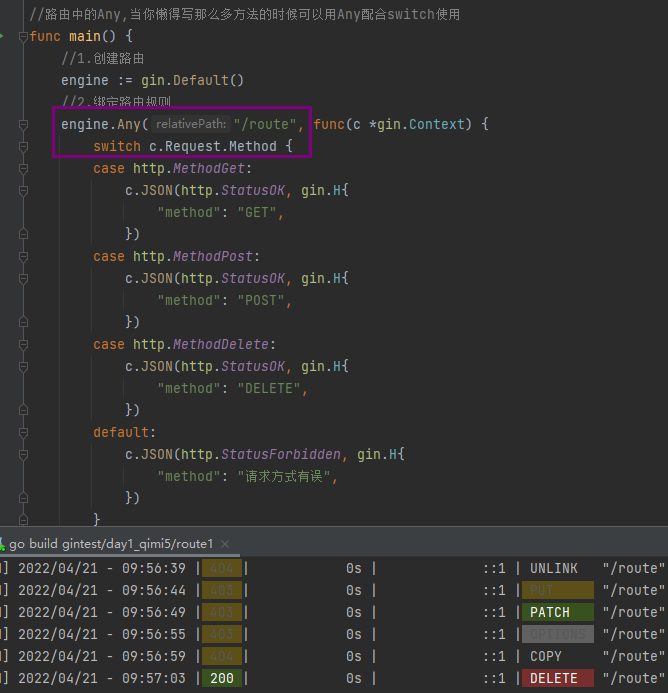Click the "DELETE" string value in code
668x693 pixels.
point(269,388)
